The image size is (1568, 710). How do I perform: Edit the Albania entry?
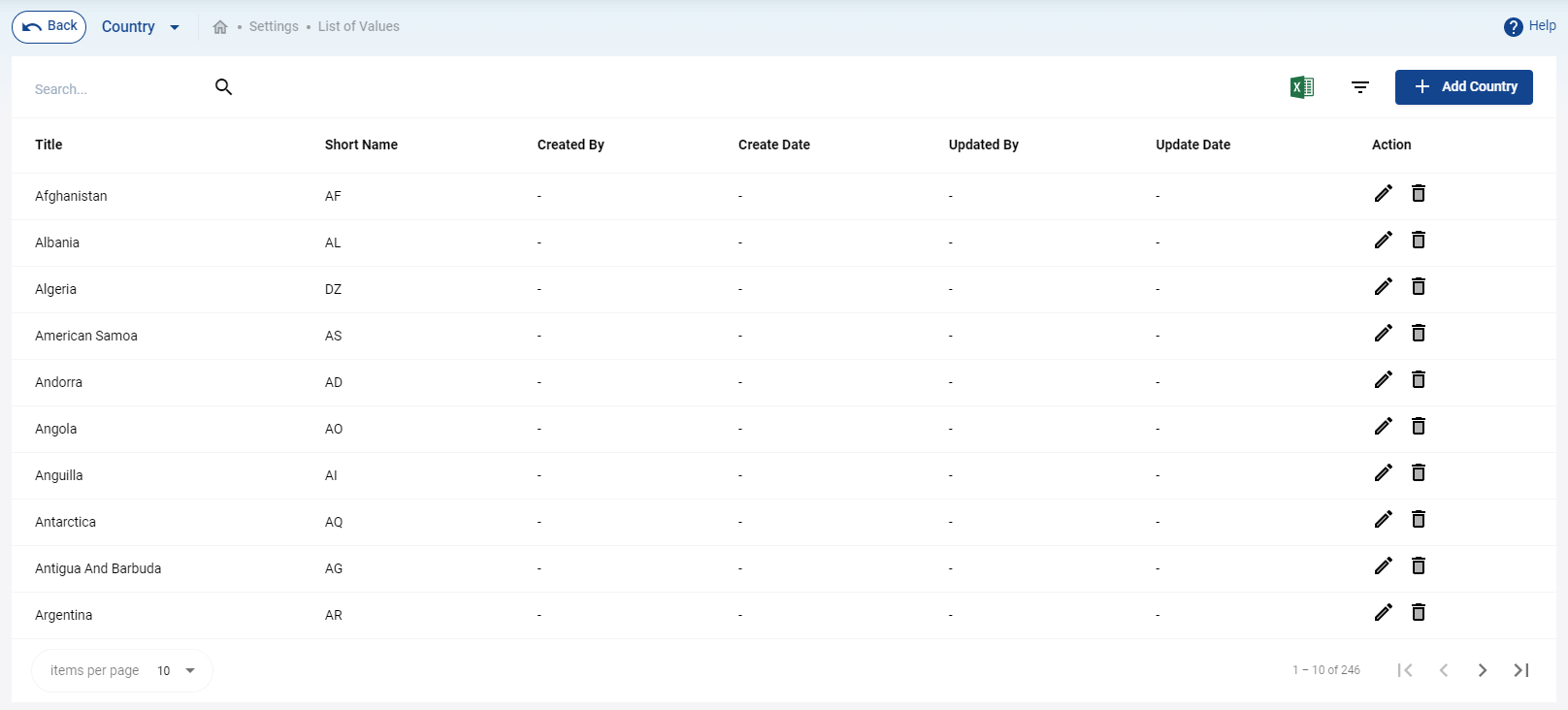[1384, 240]
